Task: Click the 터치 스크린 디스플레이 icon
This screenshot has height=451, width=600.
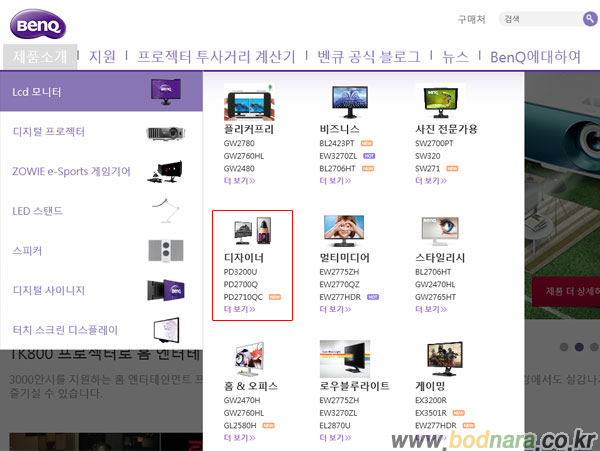Action: tap(166, 330)
